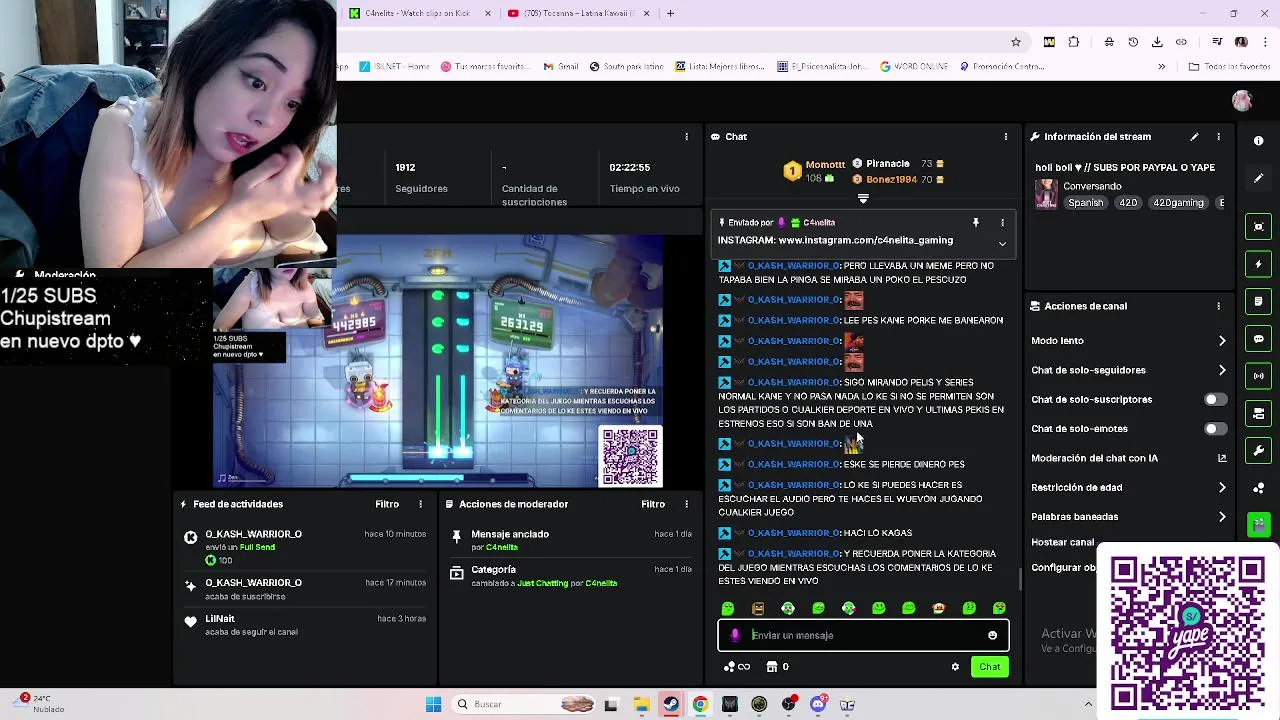
Task: Open the Información del stream options menu
Action: coord(1218,136)
